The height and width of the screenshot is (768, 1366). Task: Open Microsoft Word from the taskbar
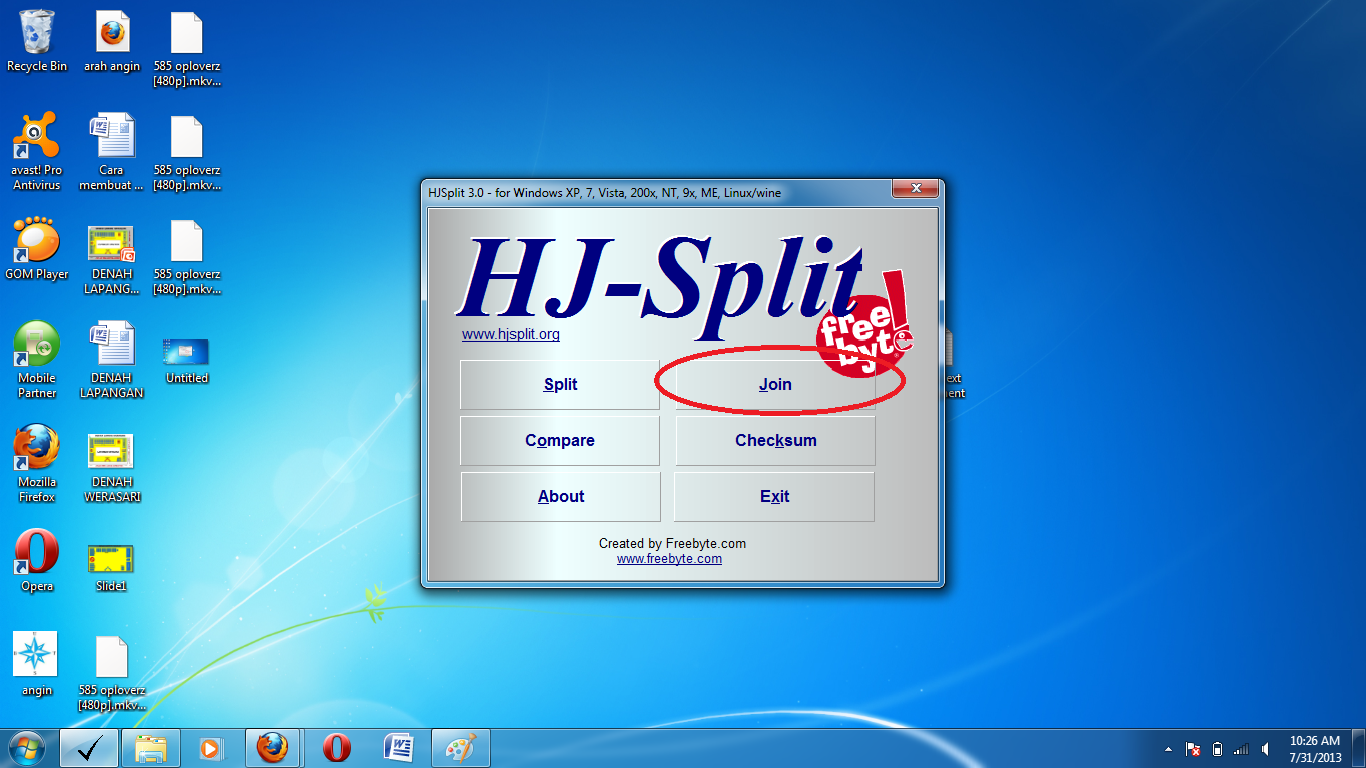(399, 748)
